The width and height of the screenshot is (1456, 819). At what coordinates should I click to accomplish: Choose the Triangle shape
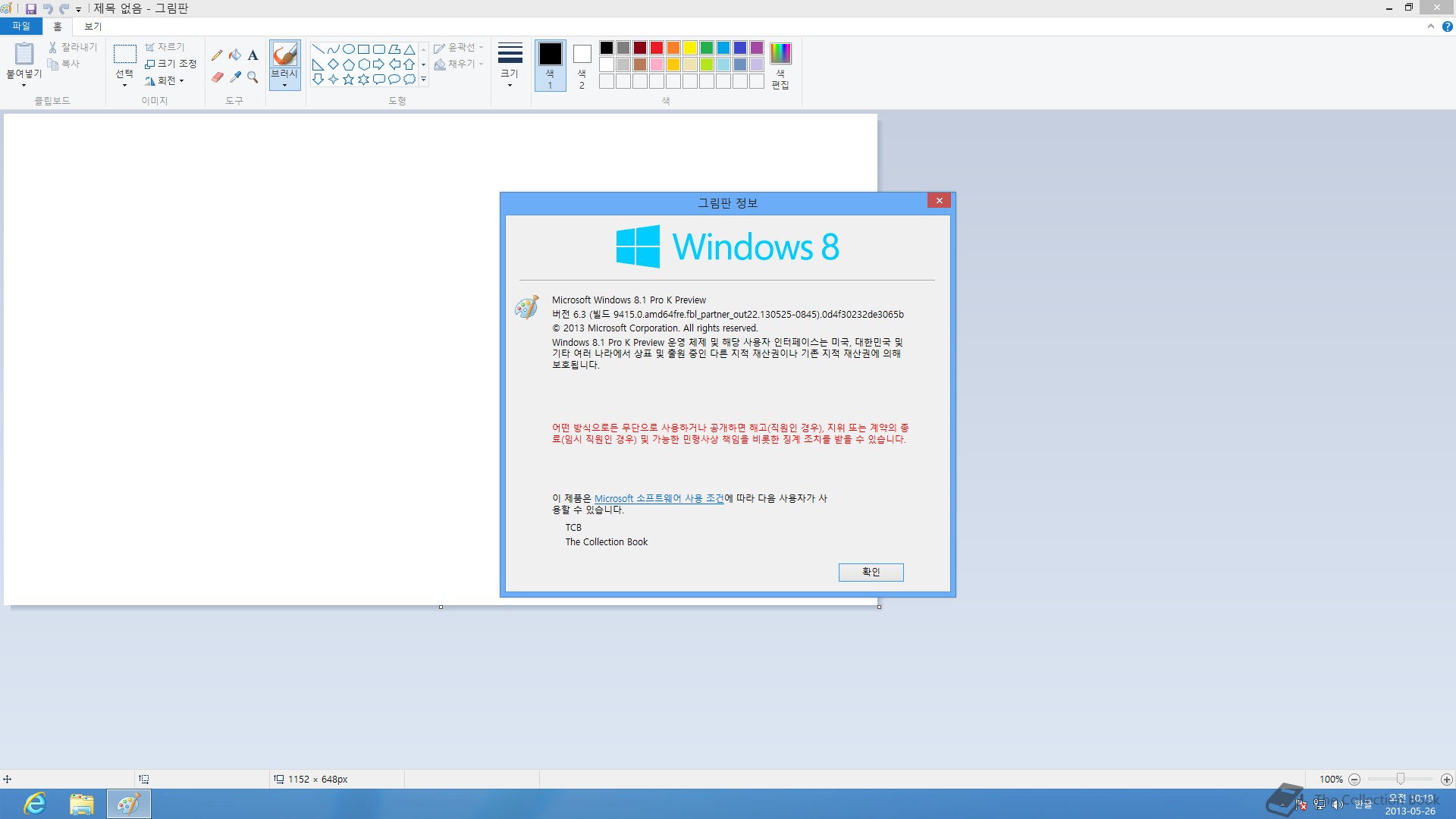(x=409, y=49)
